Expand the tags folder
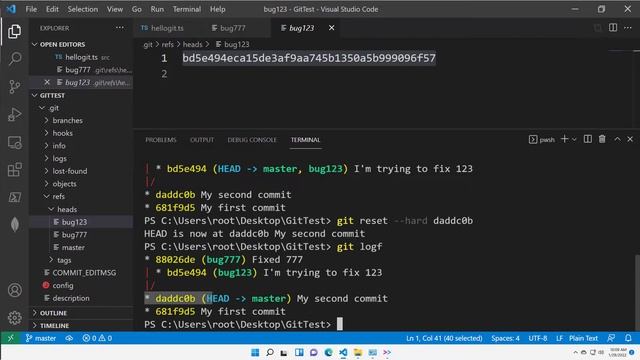The image size is (640, 360). tap(81, 260)
